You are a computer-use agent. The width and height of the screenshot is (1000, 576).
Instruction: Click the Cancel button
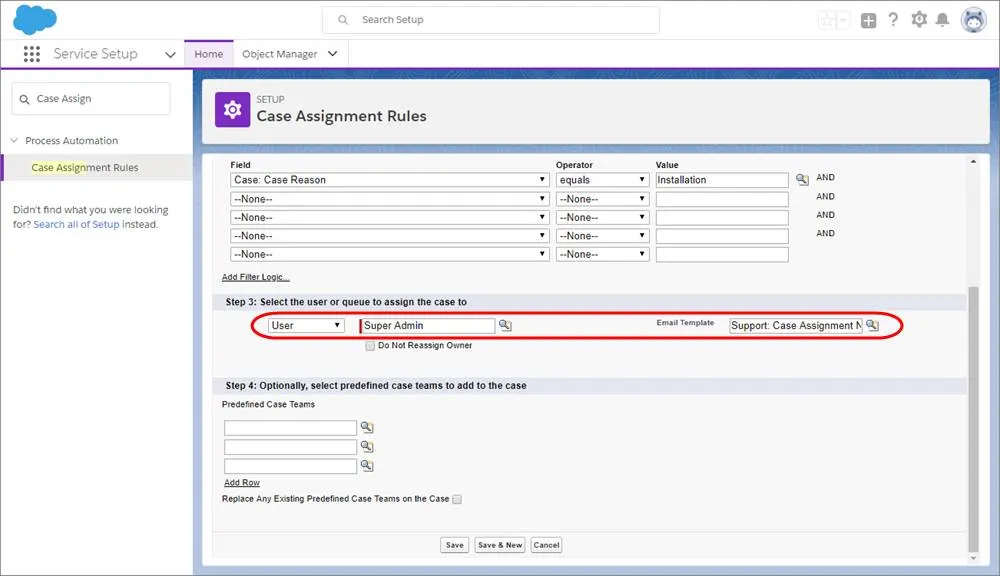click(546, 545)
